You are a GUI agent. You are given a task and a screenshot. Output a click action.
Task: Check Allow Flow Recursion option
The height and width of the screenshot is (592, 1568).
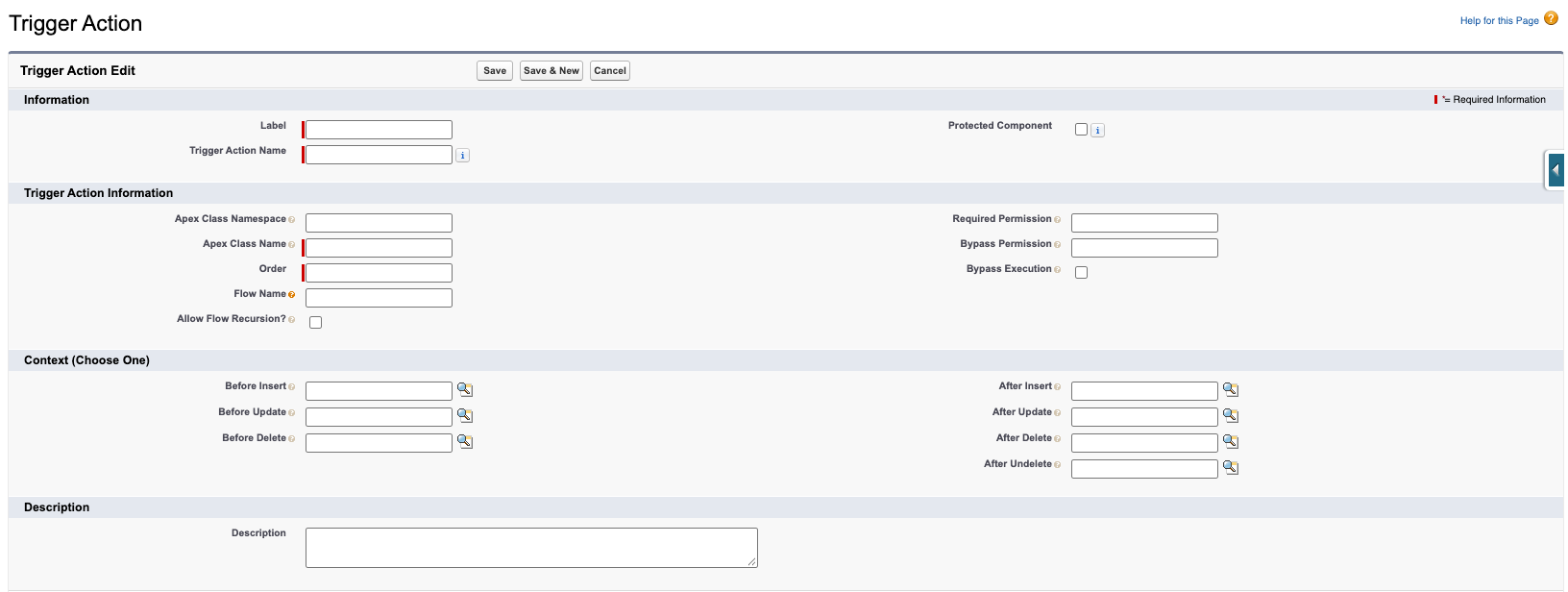click(316, 323)
